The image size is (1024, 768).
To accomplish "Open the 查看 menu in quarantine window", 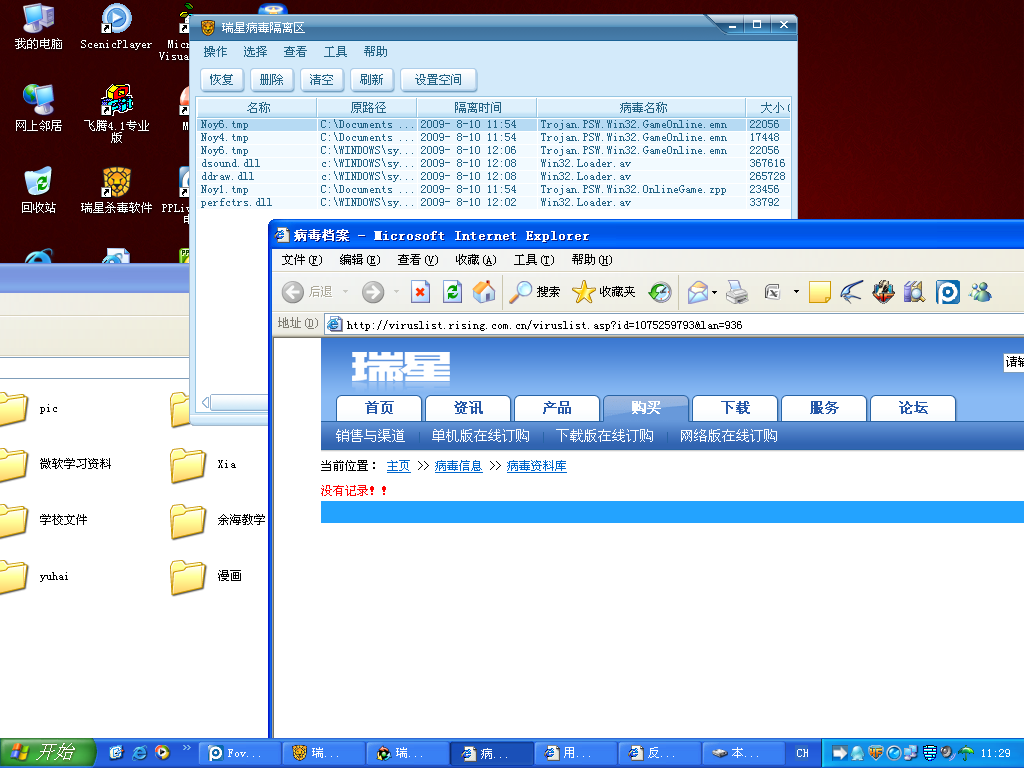I will click(x=295, y=52).
